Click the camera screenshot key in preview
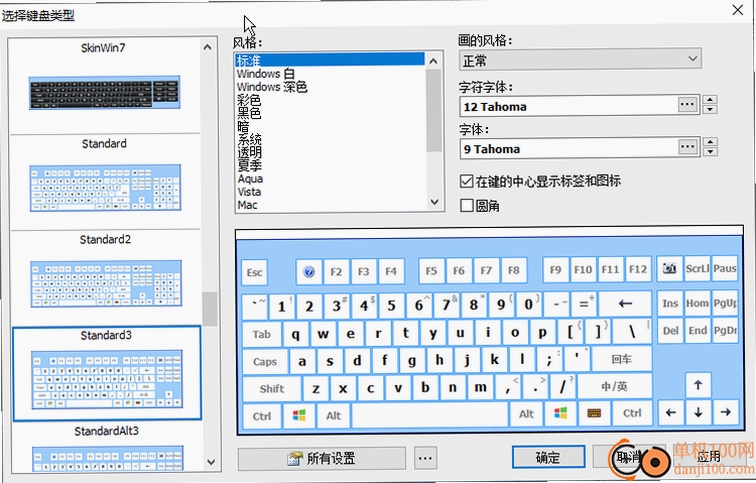Screen dimensions: 756x483 [x=669, y=268]
